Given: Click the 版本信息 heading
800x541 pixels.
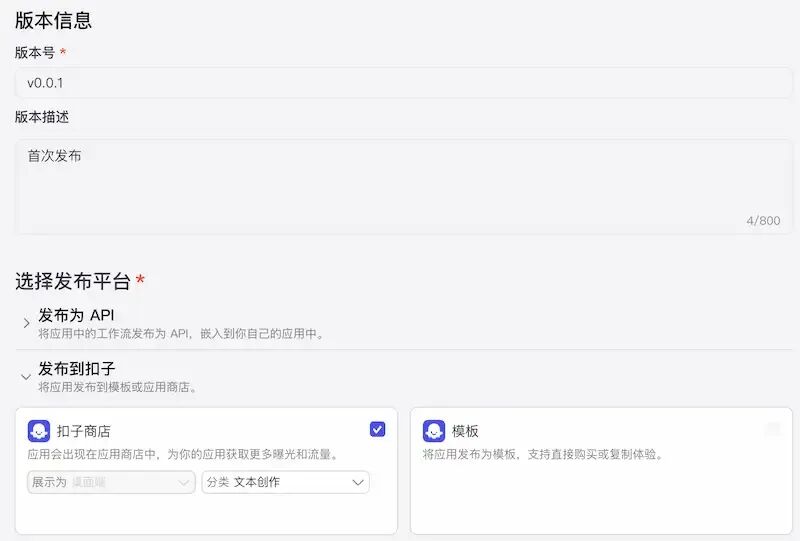Looking at the screenshot, I should (x=53, y=20).
